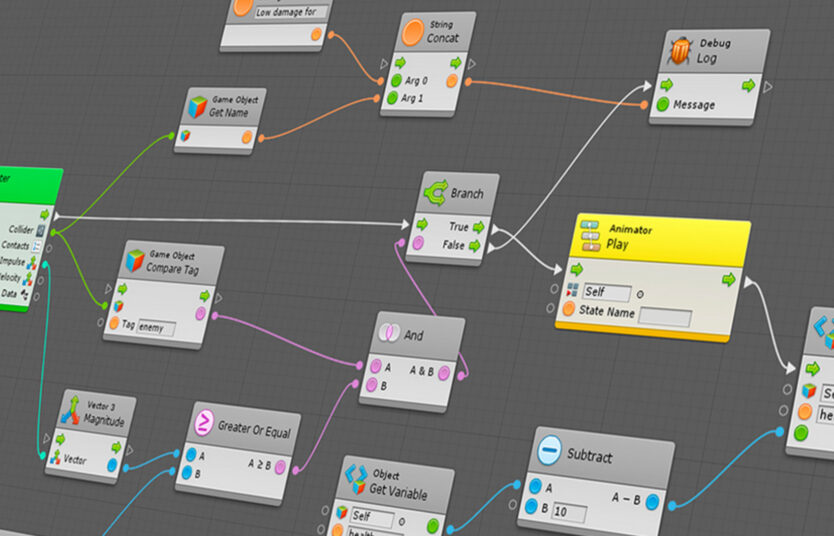Click the Branch True output port
The height and width of the screenshot is (536, 834).
(x=479, y=228)
